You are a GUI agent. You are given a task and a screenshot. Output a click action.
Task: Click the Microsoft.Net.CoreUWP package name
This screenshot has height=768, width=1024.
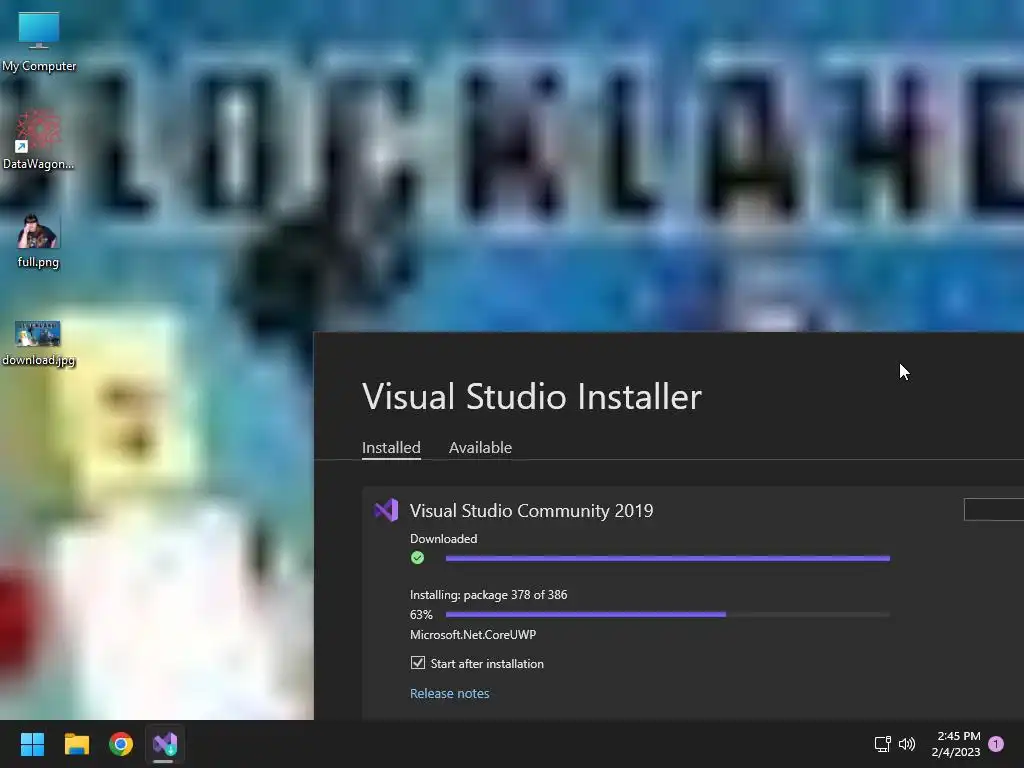[473, 635]
